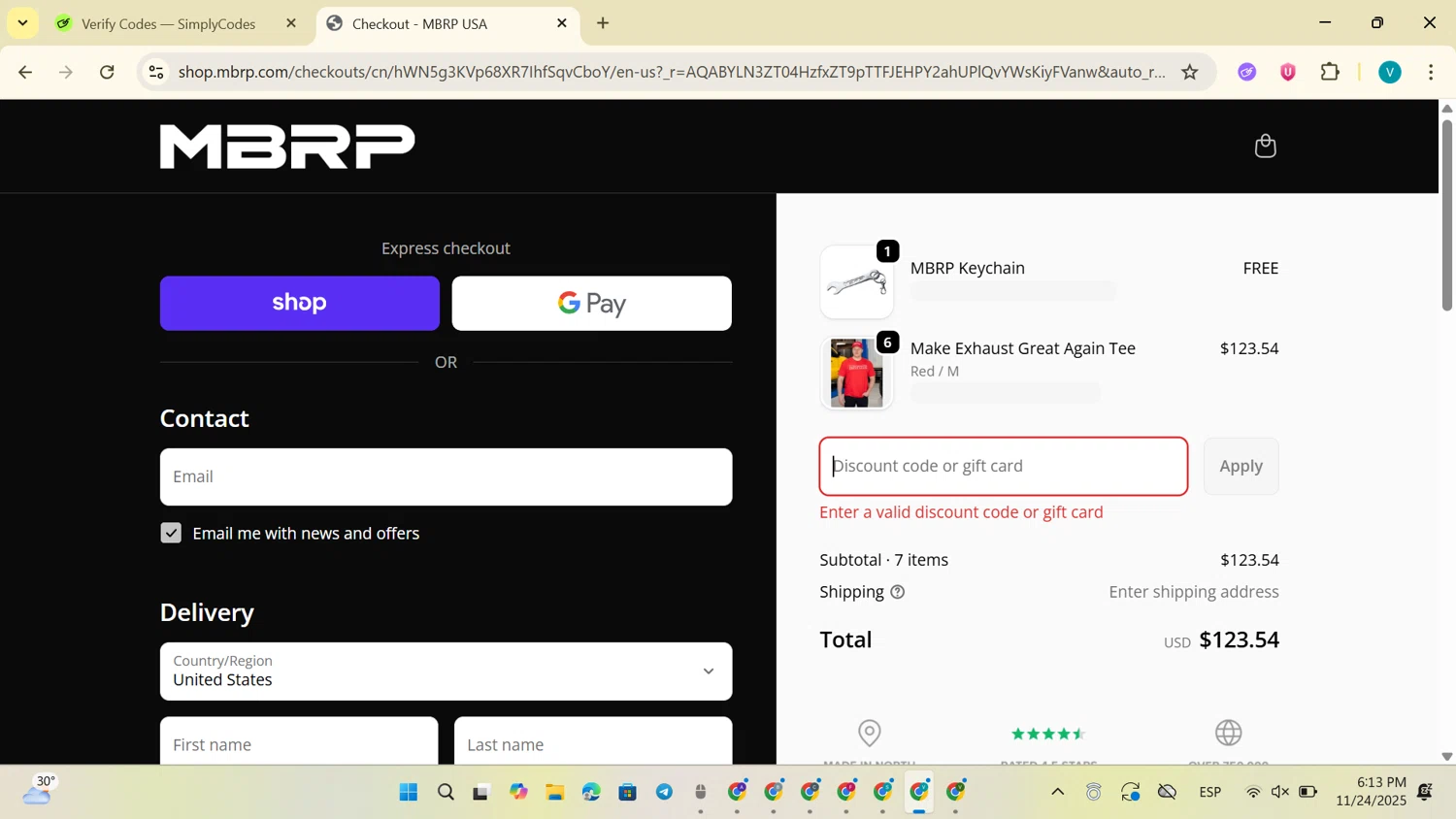Open the Windows Start menu
The width and height of the screenshot is (1456, 819).
click(x=409, y=792)
